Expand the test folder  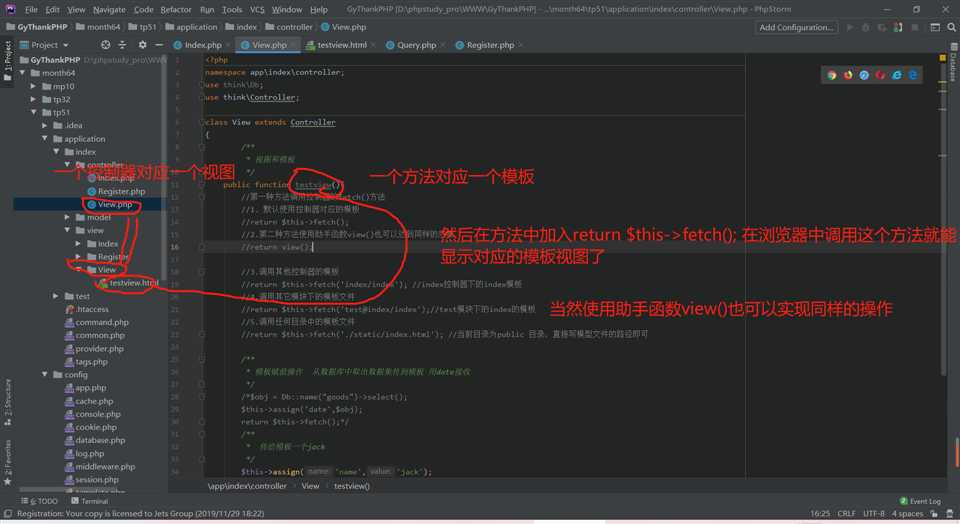56,296
